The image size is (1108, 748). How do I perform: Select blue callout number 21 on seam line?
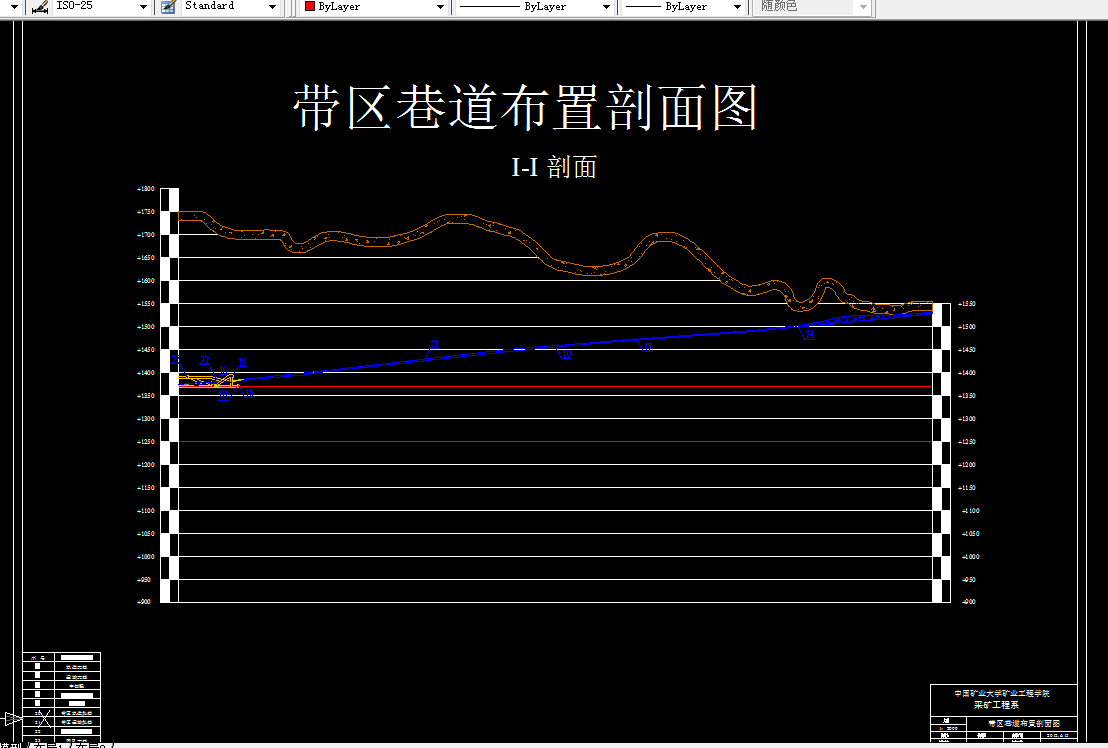tap(434, 345)
